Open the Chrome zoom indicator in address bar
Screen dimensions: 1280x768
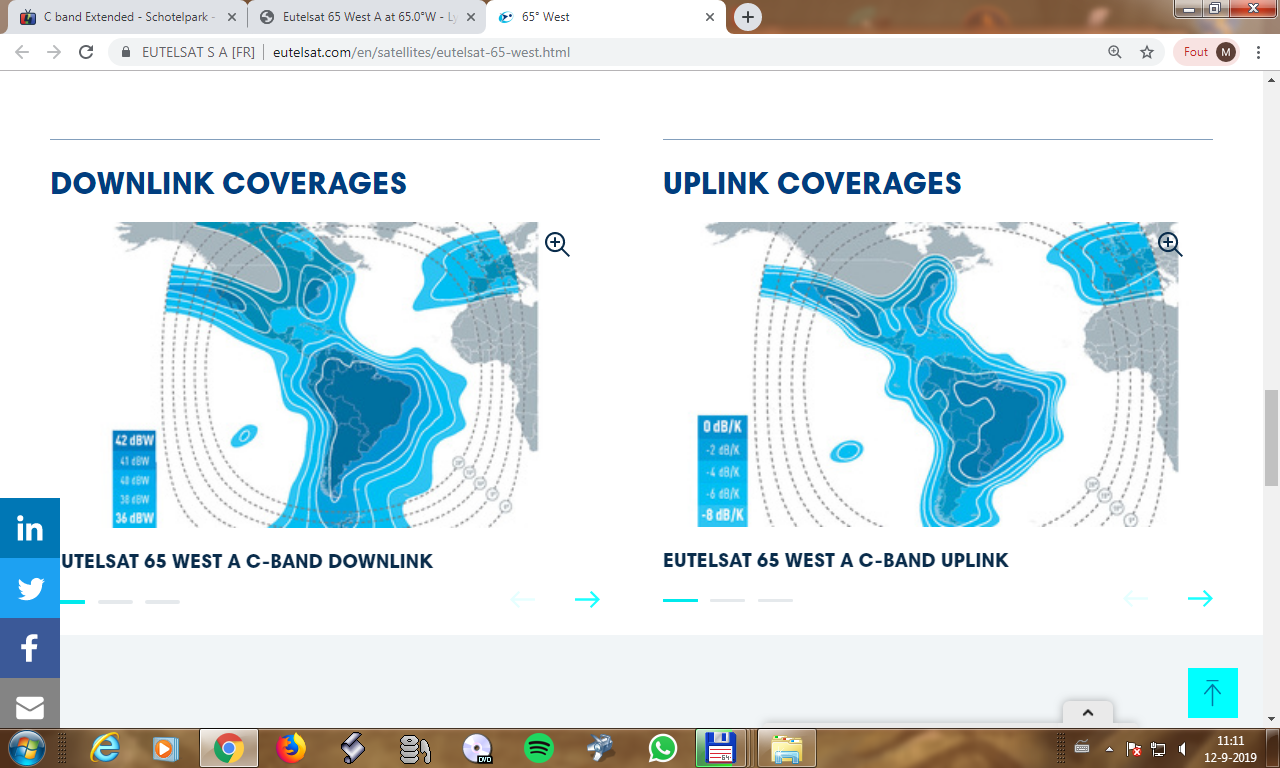pyautogui.click(x=1115, y=52)
